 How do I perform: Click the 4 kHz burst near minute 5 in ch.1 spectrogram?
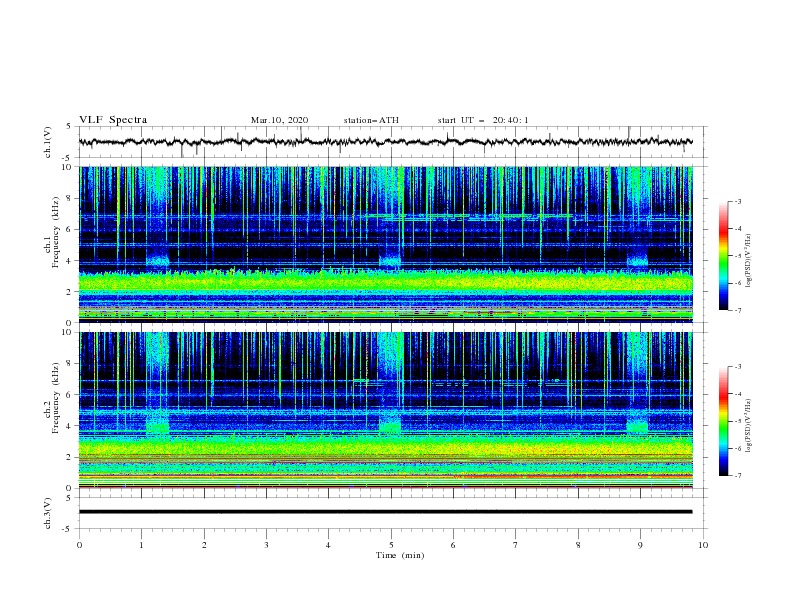pos(390,260)
